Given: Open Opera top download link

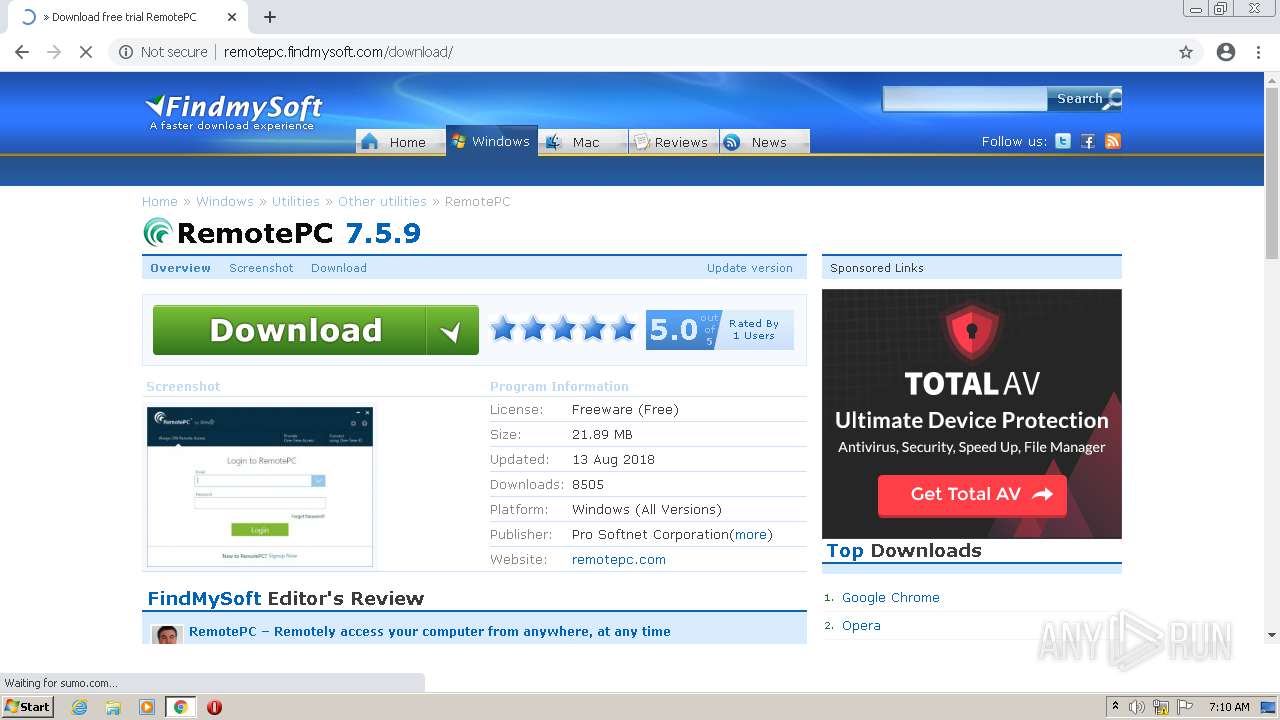Looking at the screenshot, I should click(x=861, y=625).
